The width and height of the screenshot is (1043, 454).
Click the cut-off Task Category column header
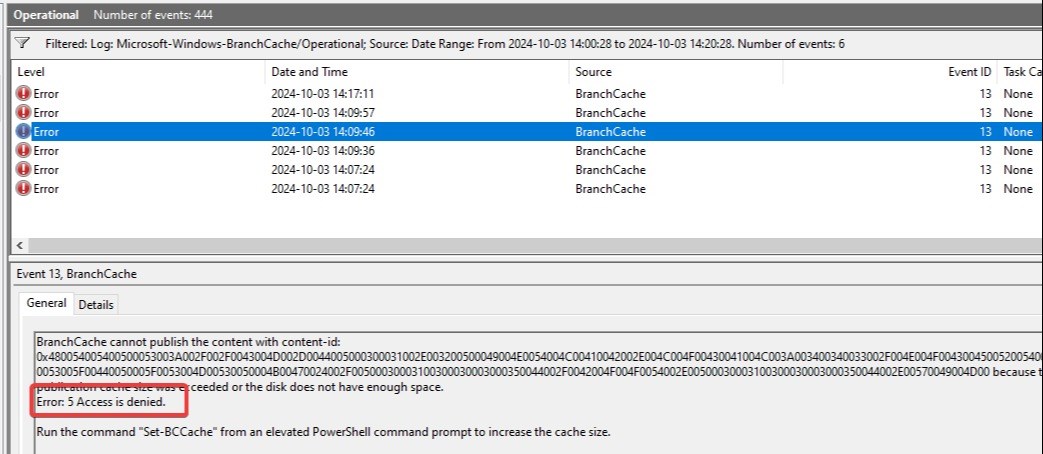coord(1020,72)
